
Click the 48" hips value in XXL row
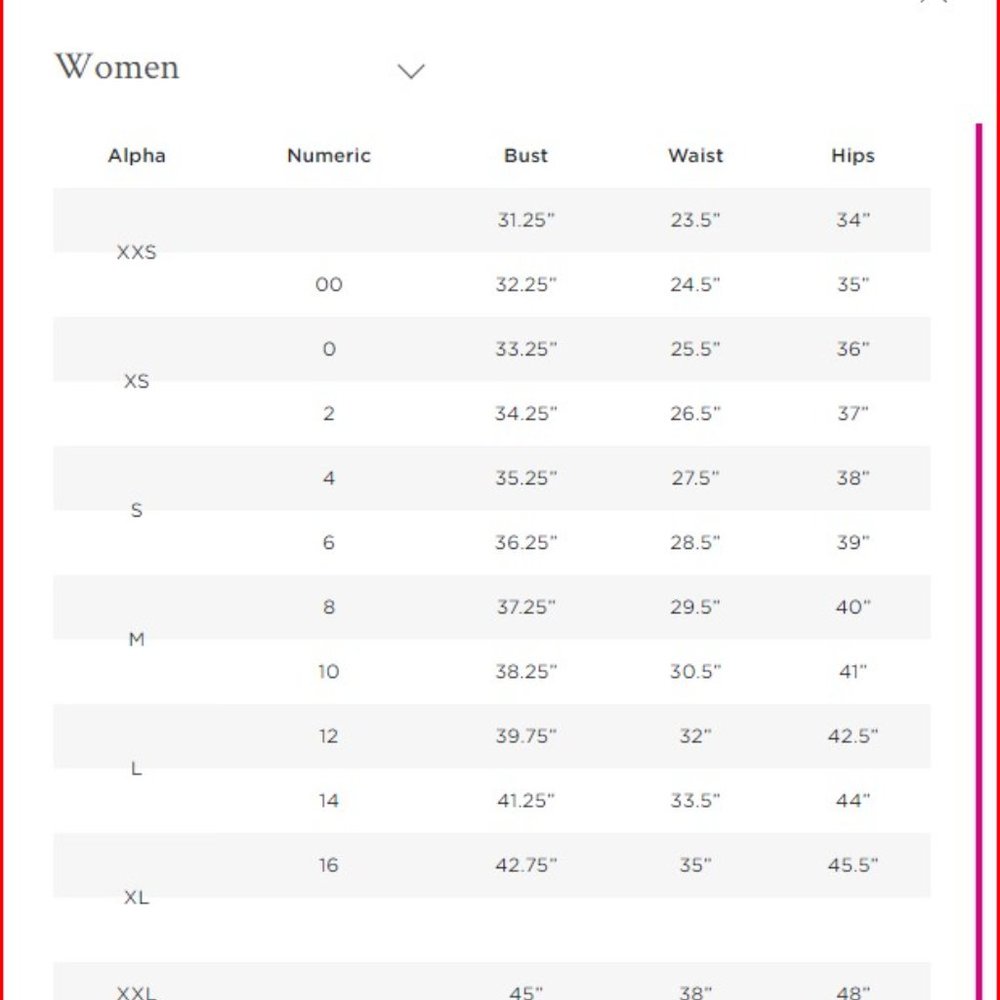(852, 992)
